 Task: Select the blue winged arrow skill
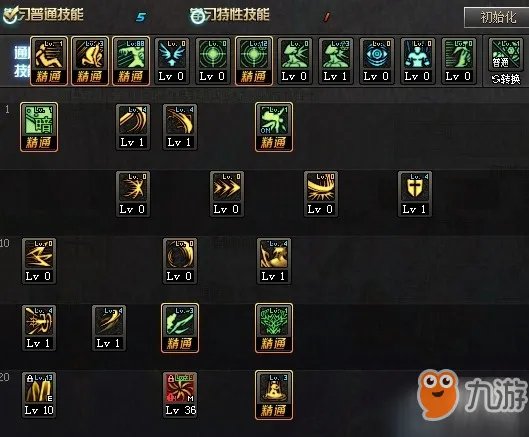tap(172, 61)
